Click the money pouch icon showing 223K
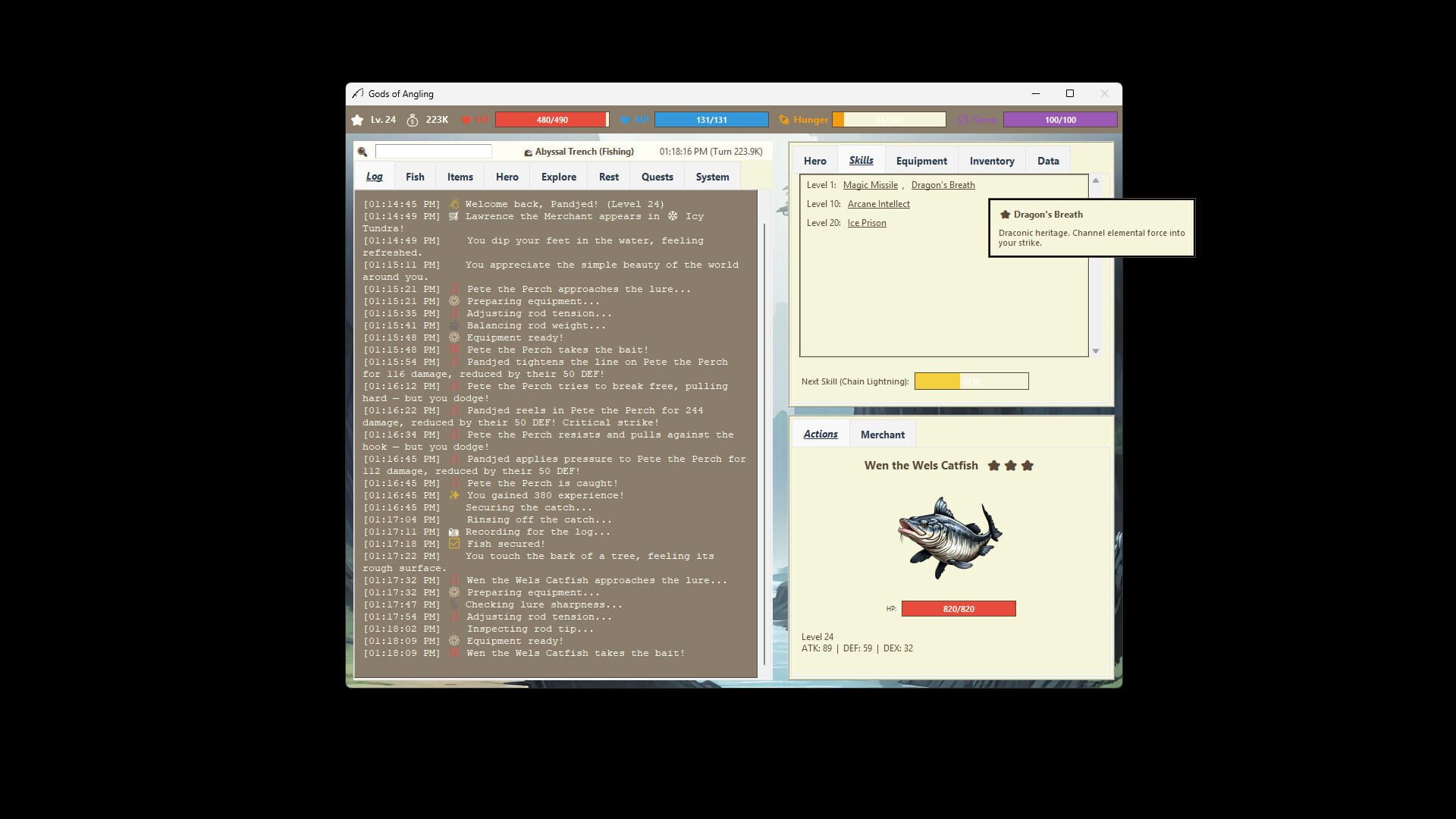Viewport: 1456px width, 819px height. click(x=413, y=119)
